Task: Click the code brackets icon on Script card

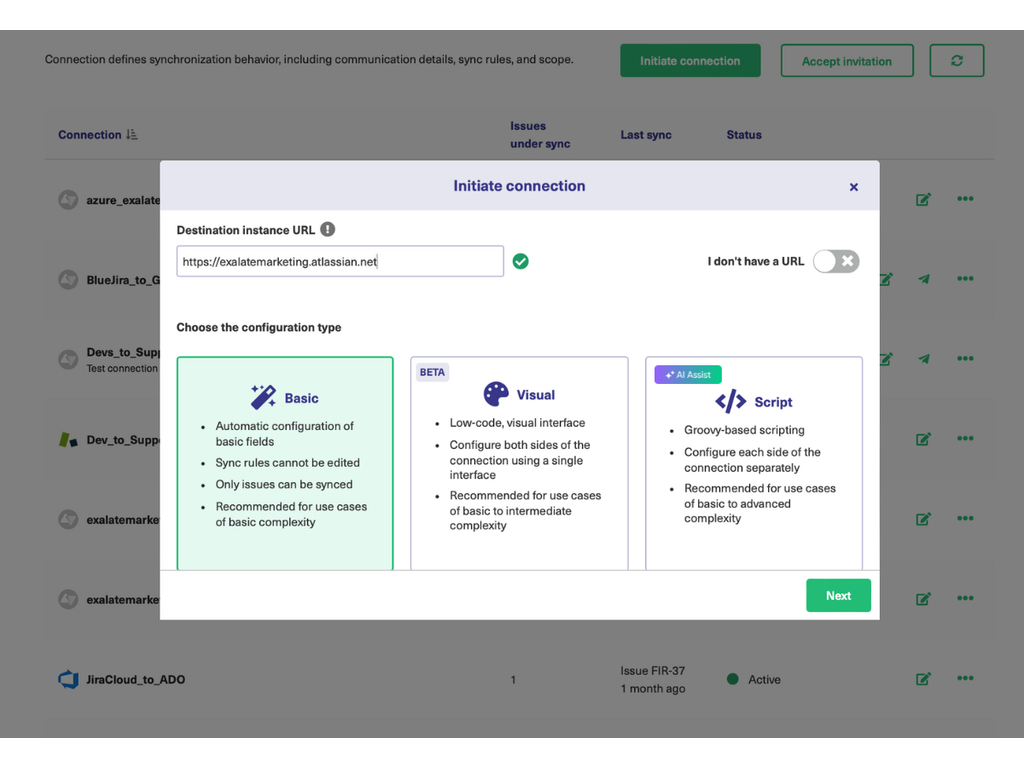Action: click(730, 402)
